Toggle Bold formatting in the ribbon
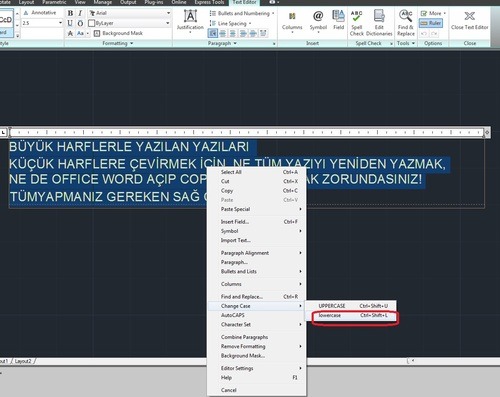500x397 pixels. pyautogui.click(x=70, y=13)
